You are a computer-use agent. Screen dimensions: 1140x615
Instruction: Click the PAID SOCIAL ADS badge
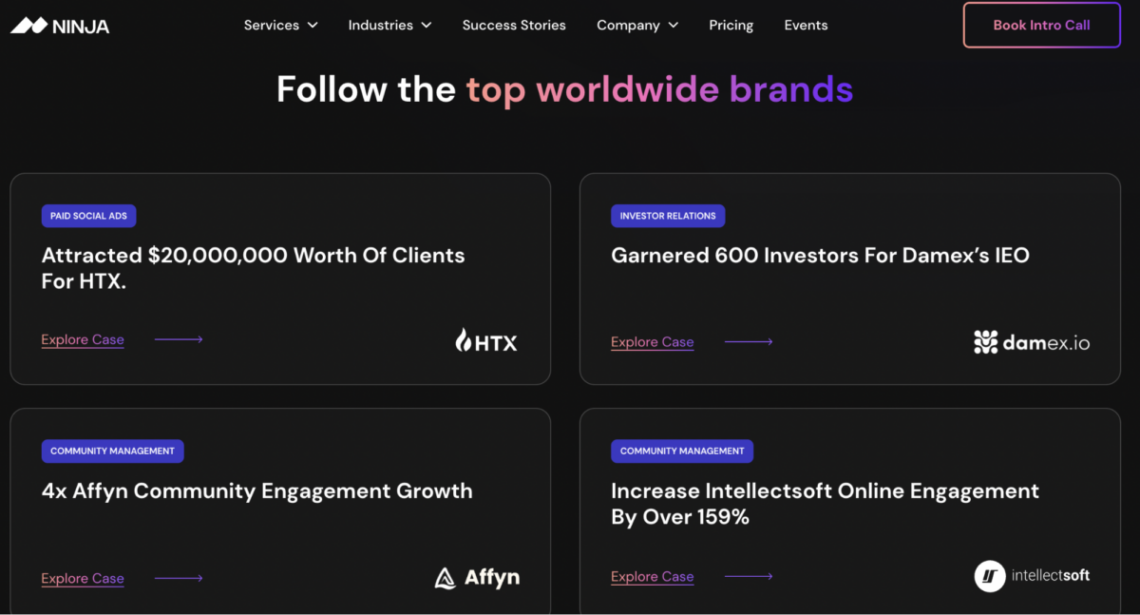click(88, 215)
